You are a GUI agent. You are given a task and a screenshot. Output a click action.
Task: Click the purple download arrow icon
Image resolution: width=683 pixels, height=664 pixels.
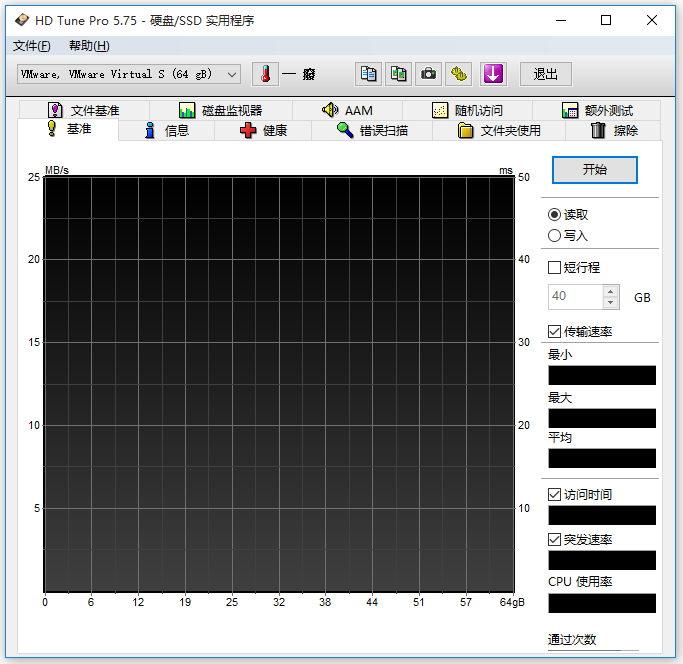[493, 74]
